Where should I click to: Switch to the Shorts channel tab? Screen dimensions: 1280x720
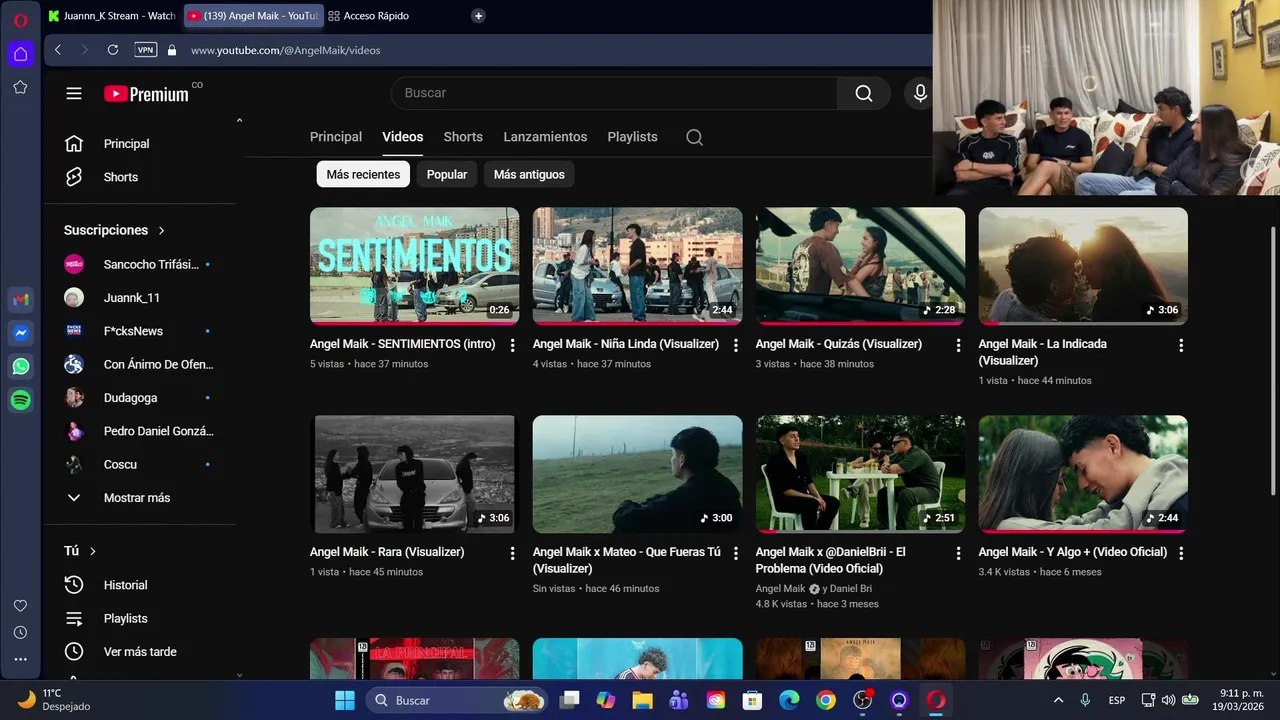[x=463, y=137]
